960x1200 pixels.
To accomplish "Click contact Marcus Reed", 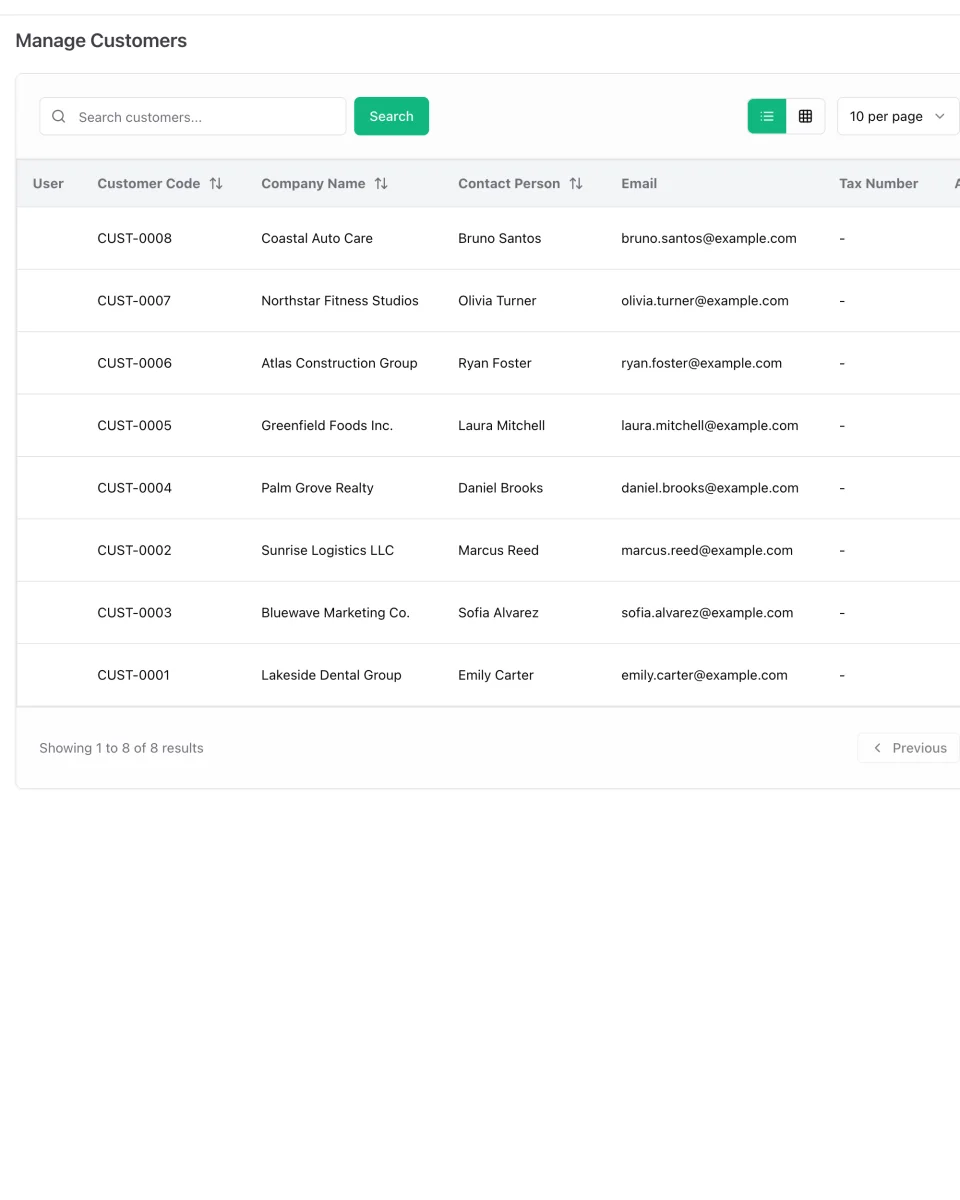I will coord(498,550).
